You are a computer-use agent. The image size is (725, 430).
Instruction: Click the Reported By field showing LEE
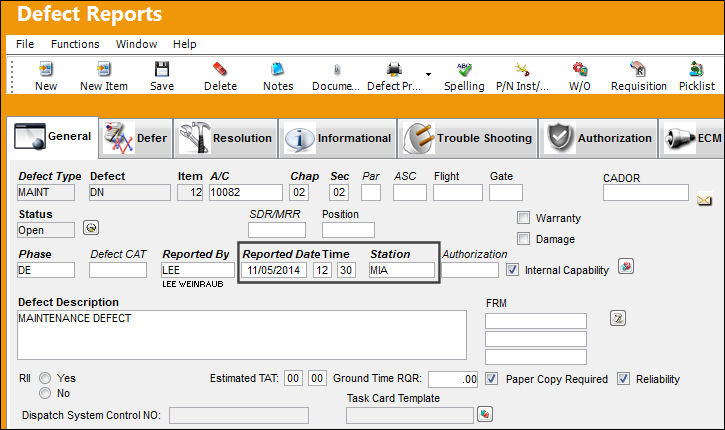pos(198,270)
